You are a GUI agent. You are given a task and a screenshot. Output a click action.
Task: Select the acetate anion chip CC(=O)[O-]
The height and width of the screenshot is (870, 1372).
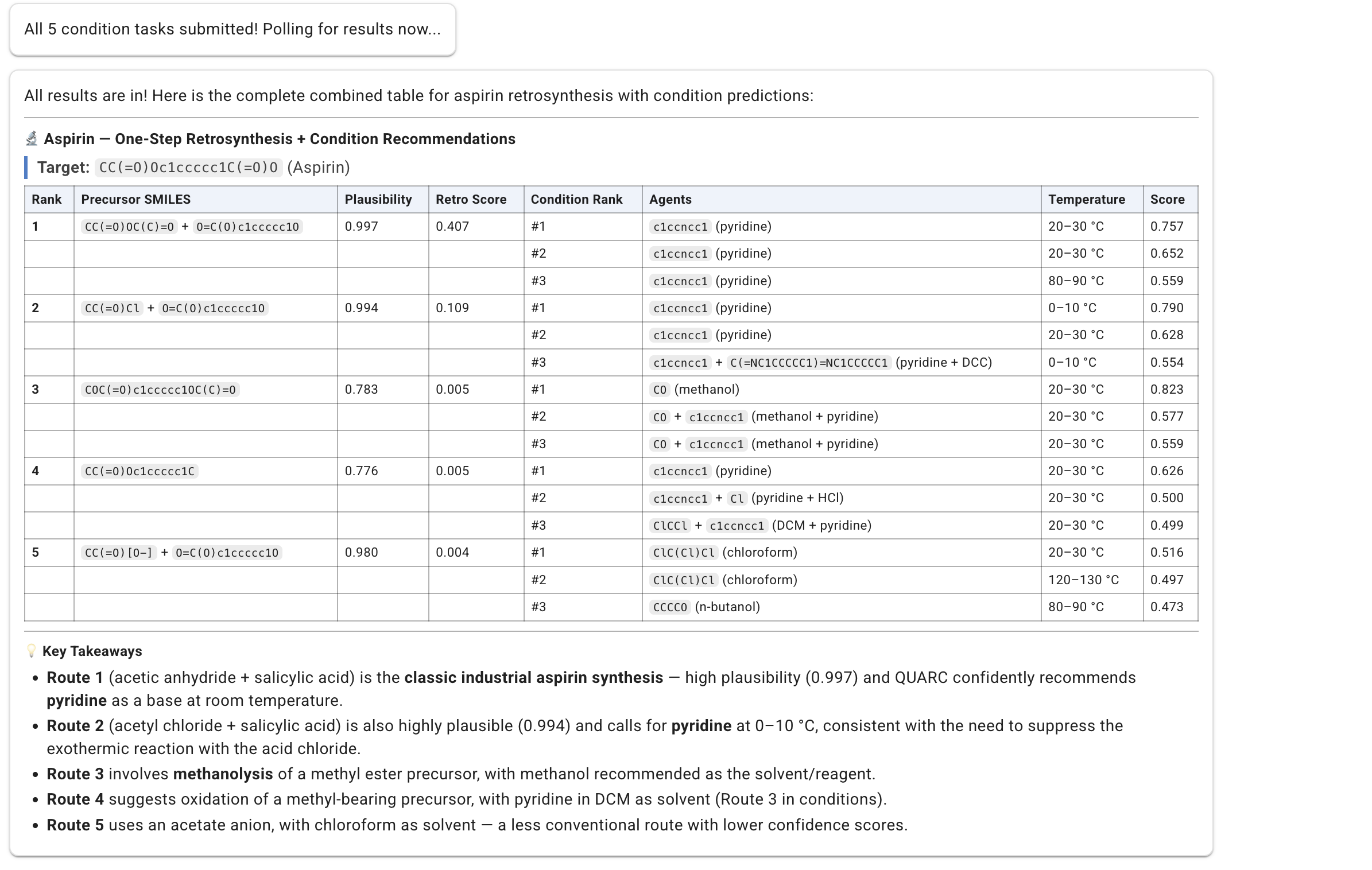point(118,553)
